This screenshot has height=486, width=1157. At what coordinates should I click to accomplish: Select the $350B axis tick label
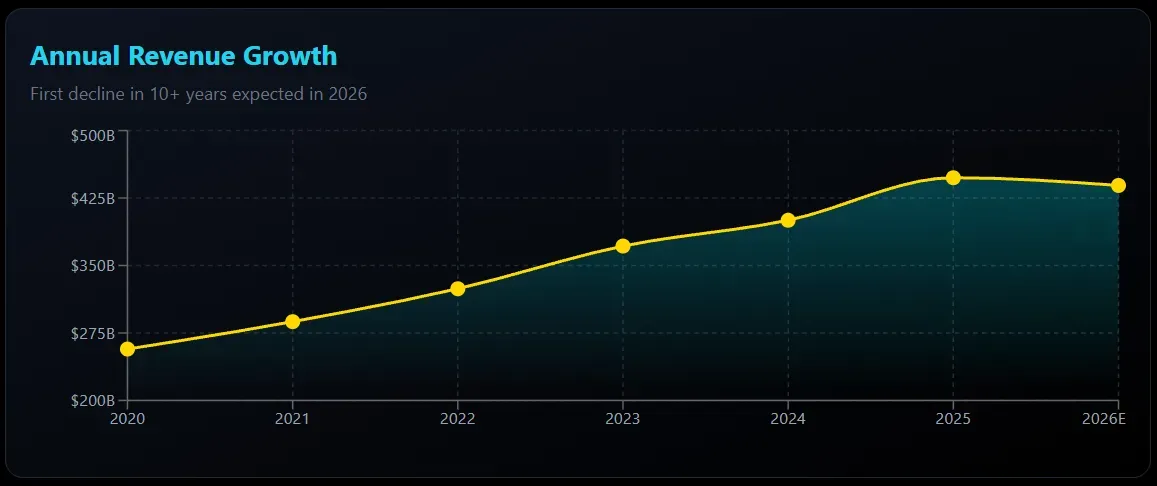tap(93, 266)
